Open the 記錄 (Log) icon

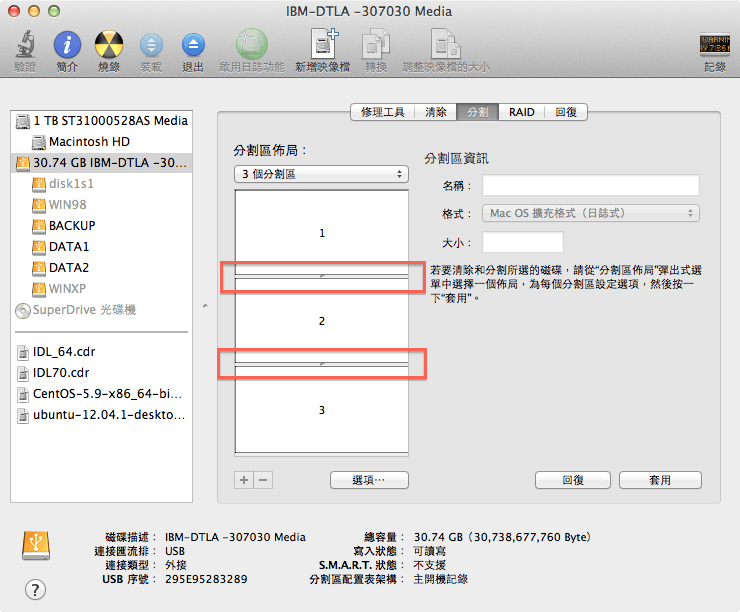[714, 45]
